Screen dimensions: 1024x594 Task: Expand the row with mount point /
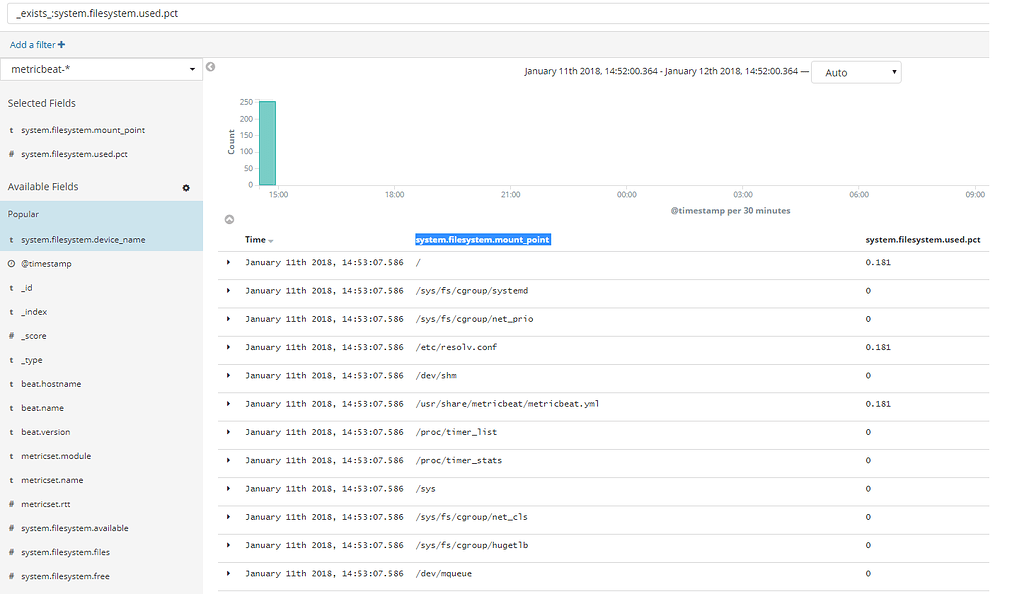point(229,262)
